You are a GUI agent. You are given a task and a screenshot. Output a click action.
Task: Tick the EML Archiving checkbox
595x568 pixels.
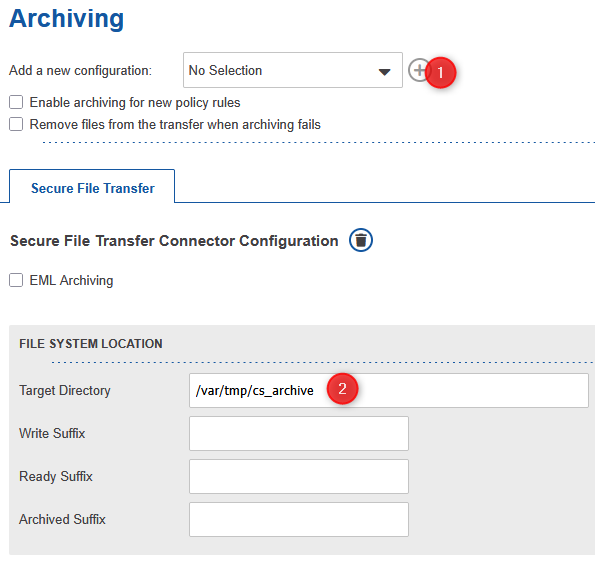pyautogui.click(x=16, y=280)
